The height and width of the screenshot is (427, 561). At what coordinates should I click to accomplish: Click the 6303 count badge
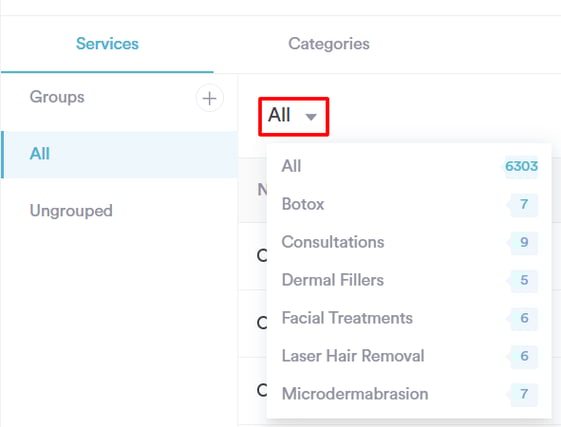[x=521, y=166]
